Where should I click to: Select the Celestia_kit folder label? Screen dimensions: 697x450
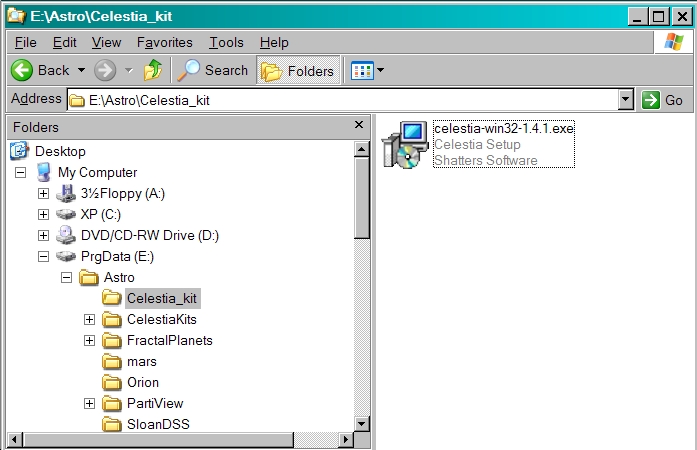(162, 298)
